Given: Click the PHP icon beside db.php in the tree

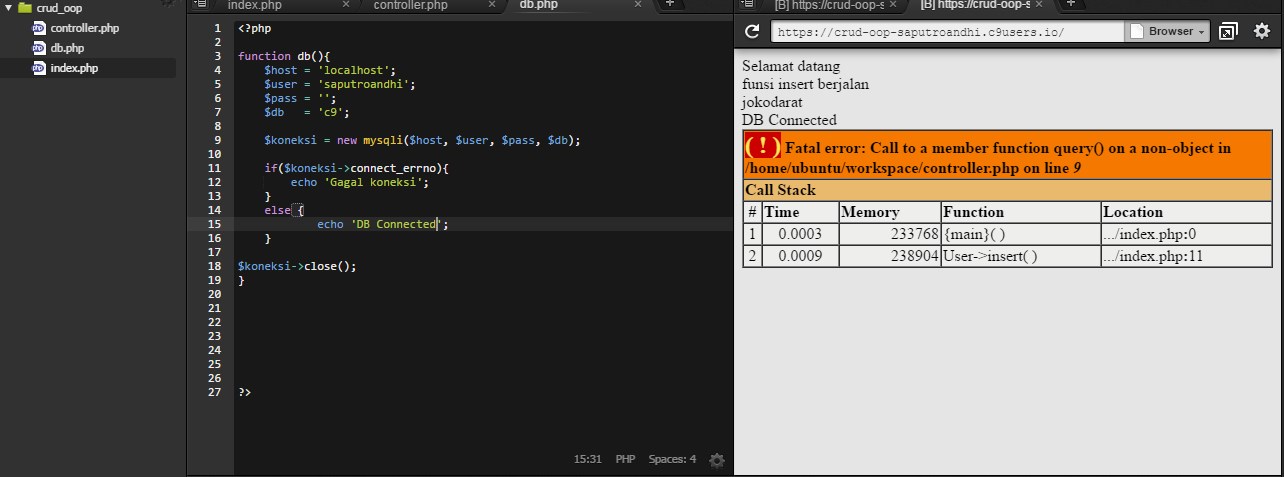Looking at the screenshot, I should point(38,48).
